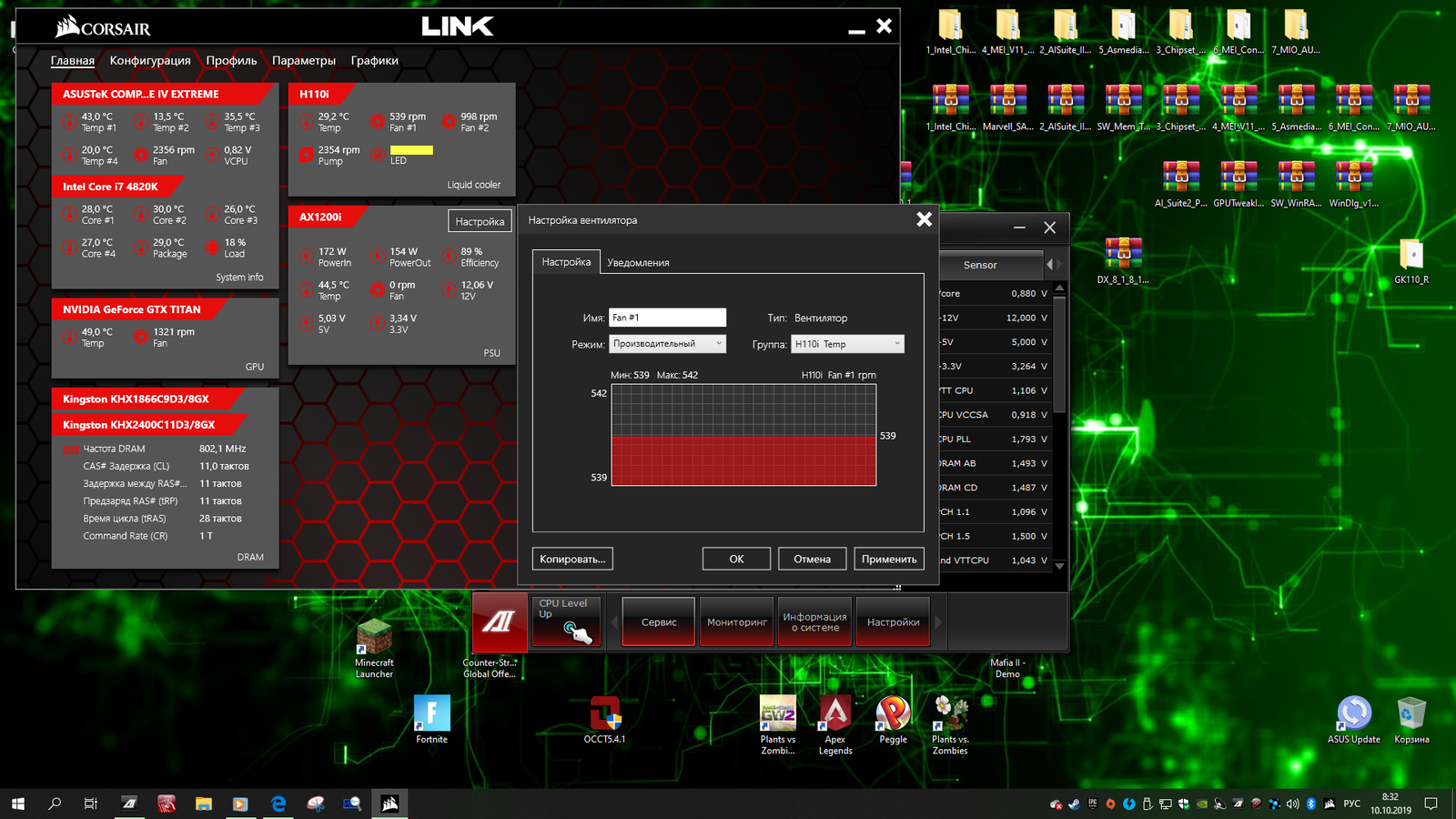
Task: Open Мониторинг in AI Suite
Action: point(737,622)
